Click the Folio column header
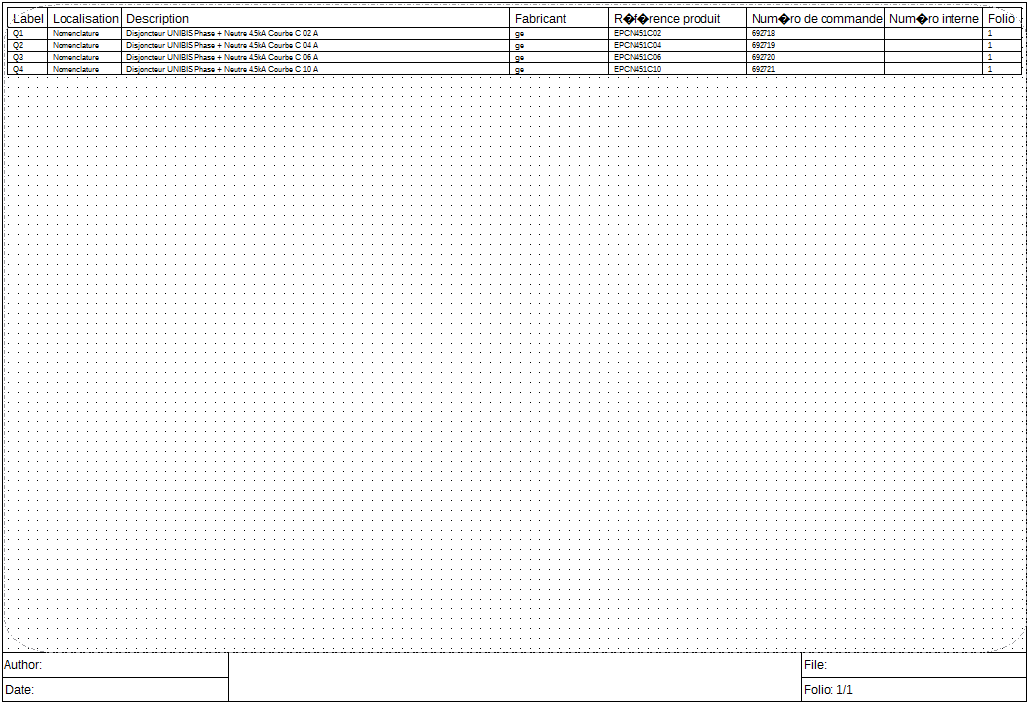1030x705 pixels. click(x=1001, y=19)
